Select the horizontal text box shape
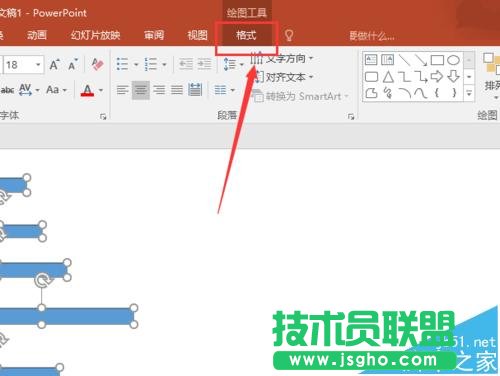 point(371,60)
